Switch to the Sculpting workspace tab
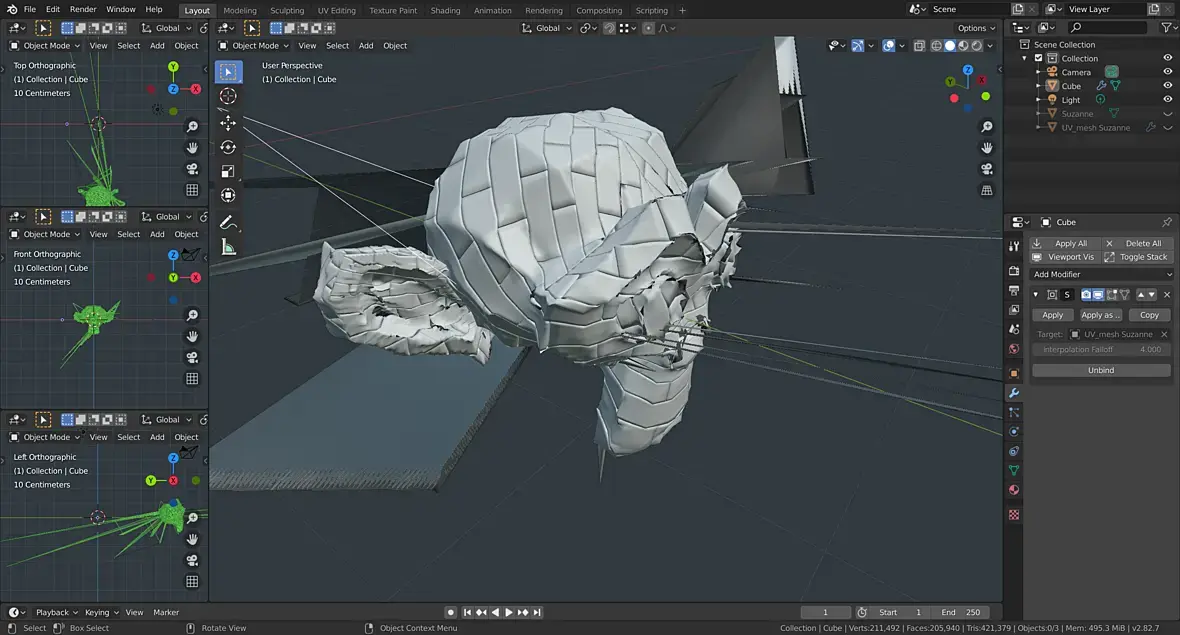The width and height of the screenshot is (1180, 635). (287, 10)
